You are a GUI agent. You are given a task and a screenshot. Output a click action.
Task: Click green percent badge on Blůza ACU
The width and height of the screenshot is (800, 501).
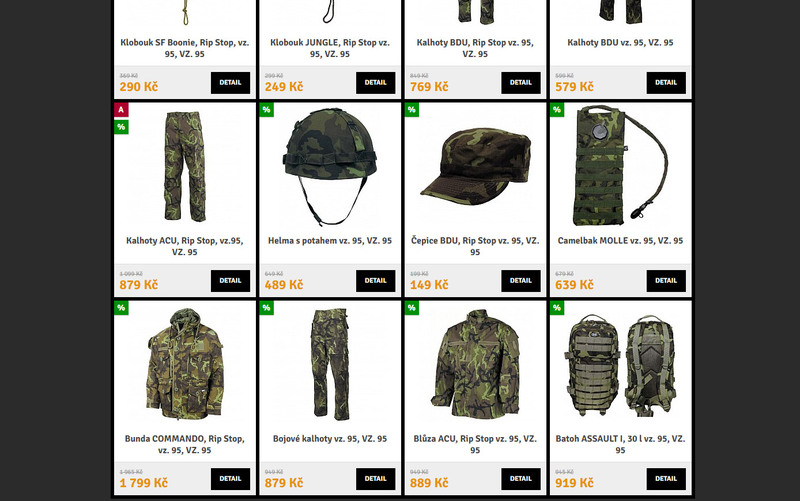pyautogui.click(x=412, y=308)
